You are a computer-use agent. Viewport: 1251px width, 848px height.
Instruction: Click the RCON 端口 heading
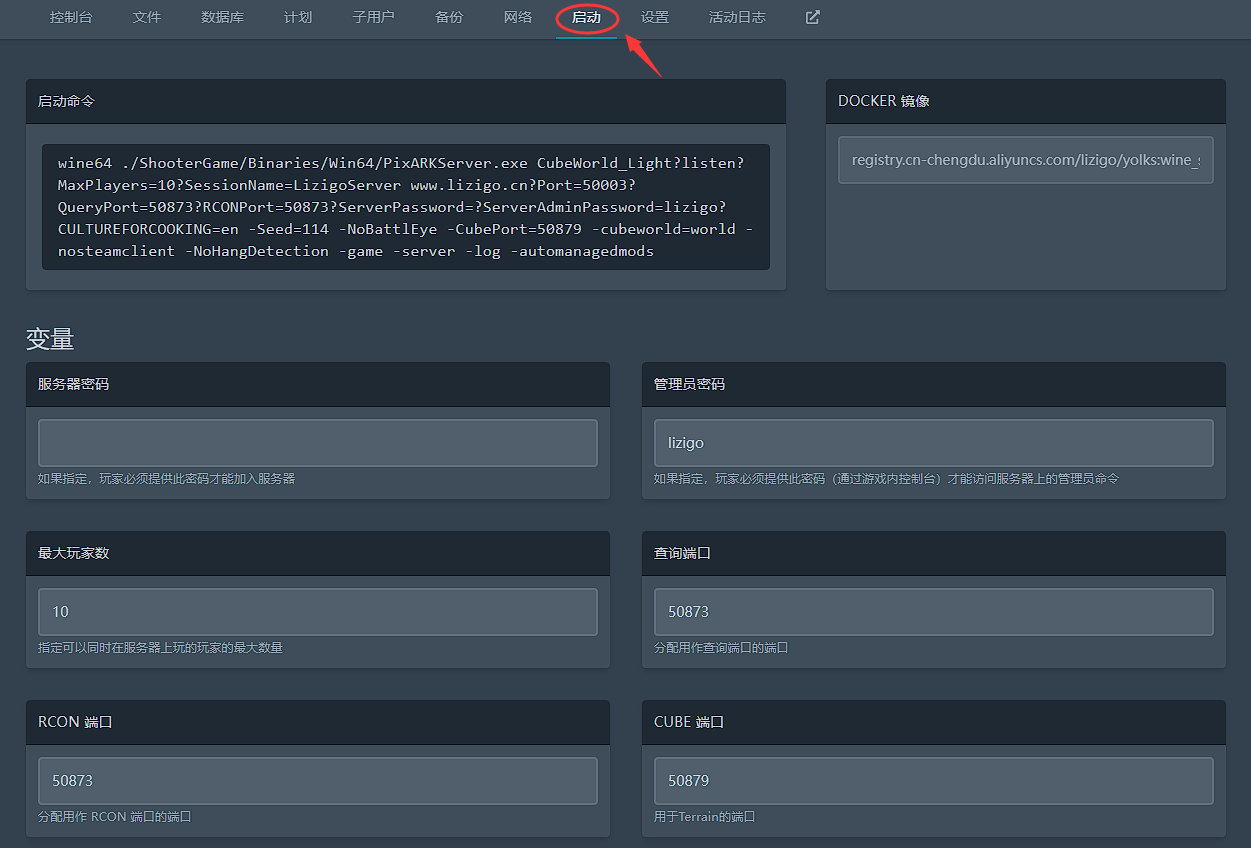click(76, 722)
